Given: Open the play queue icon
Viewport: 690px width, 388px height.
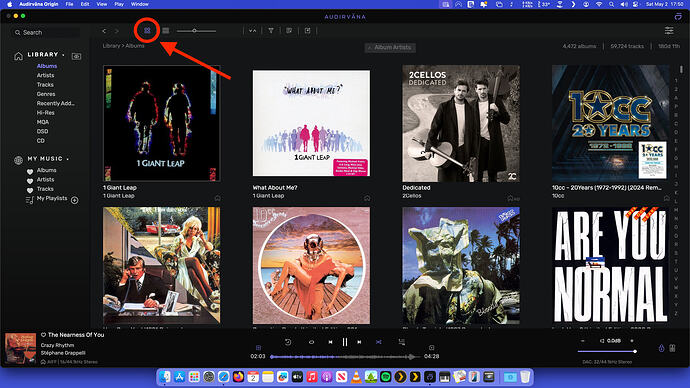Looking at the screenshot, I should (x=401, y=342).
